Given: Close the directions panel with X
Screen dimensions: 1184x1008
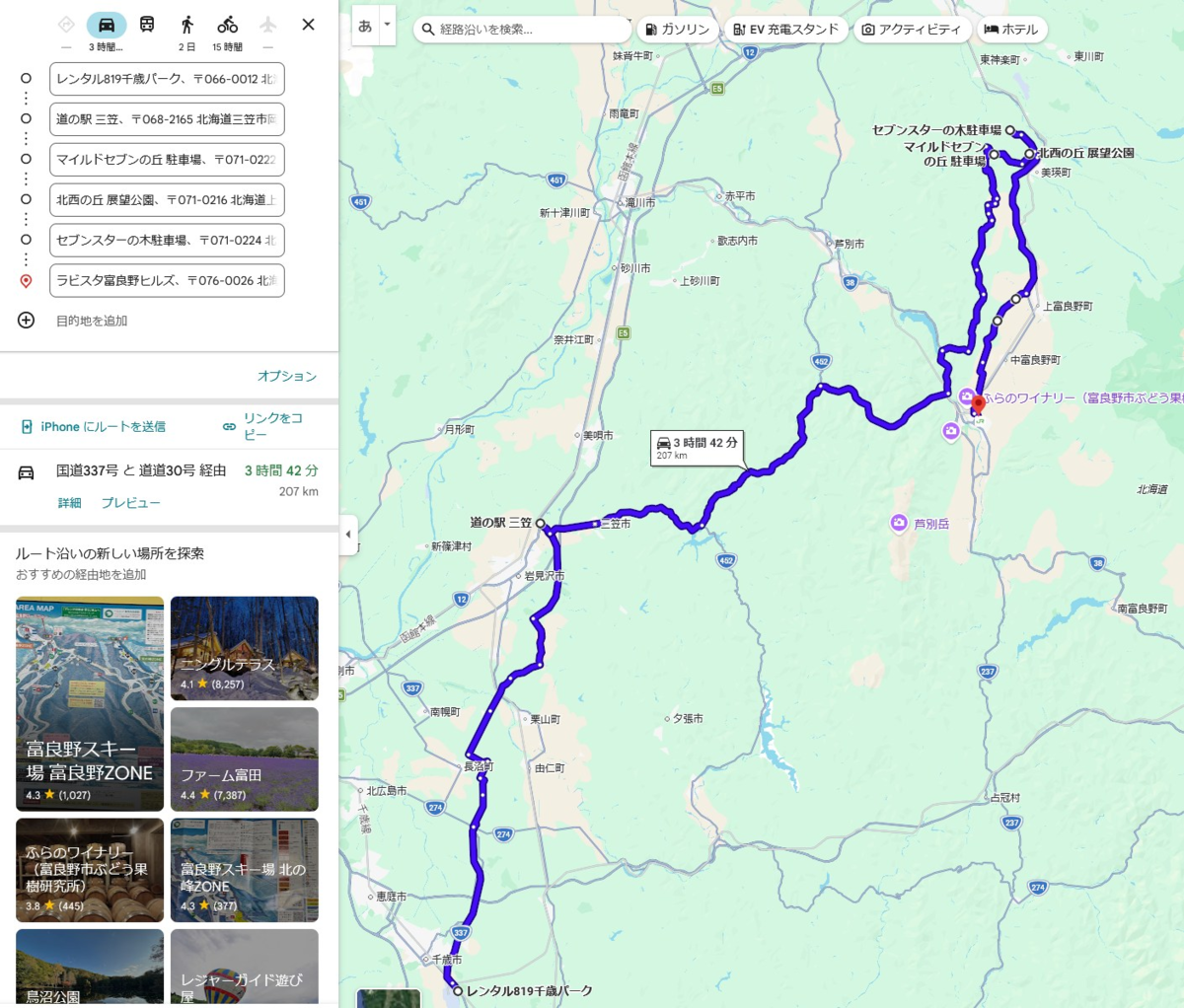Looking at the screenshot, I should point(308,25).
